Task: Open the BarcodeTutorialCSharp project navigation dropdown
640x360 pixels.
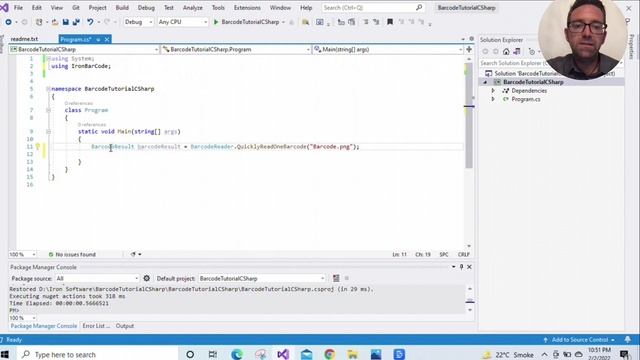Action: click(x=84, y=49)
